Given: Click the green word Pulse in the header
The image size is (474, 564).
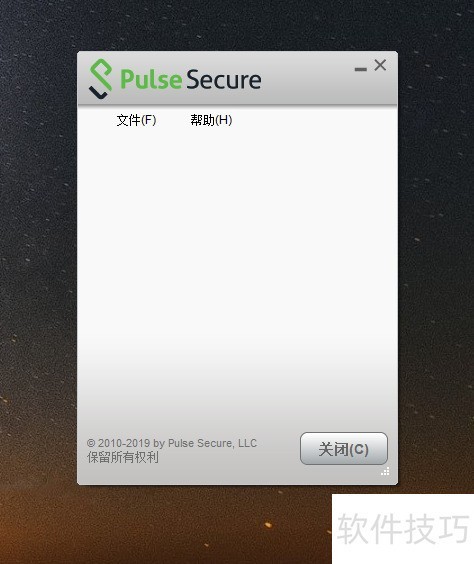Looking at the screenshot, I should click(151, 79).
